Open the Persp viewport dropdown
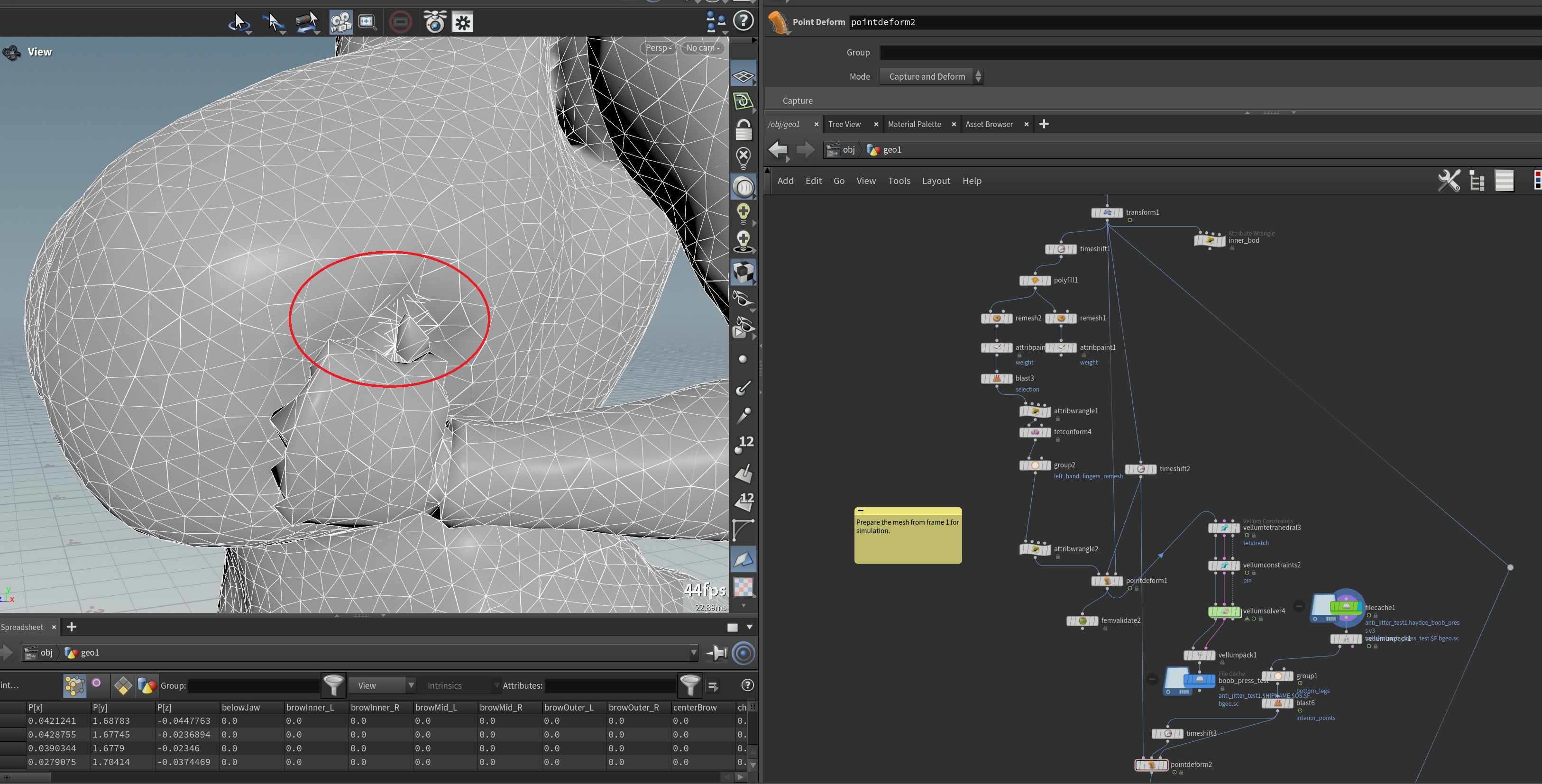The width and height of the screenshot is (1542, 784). click(658, 48)
